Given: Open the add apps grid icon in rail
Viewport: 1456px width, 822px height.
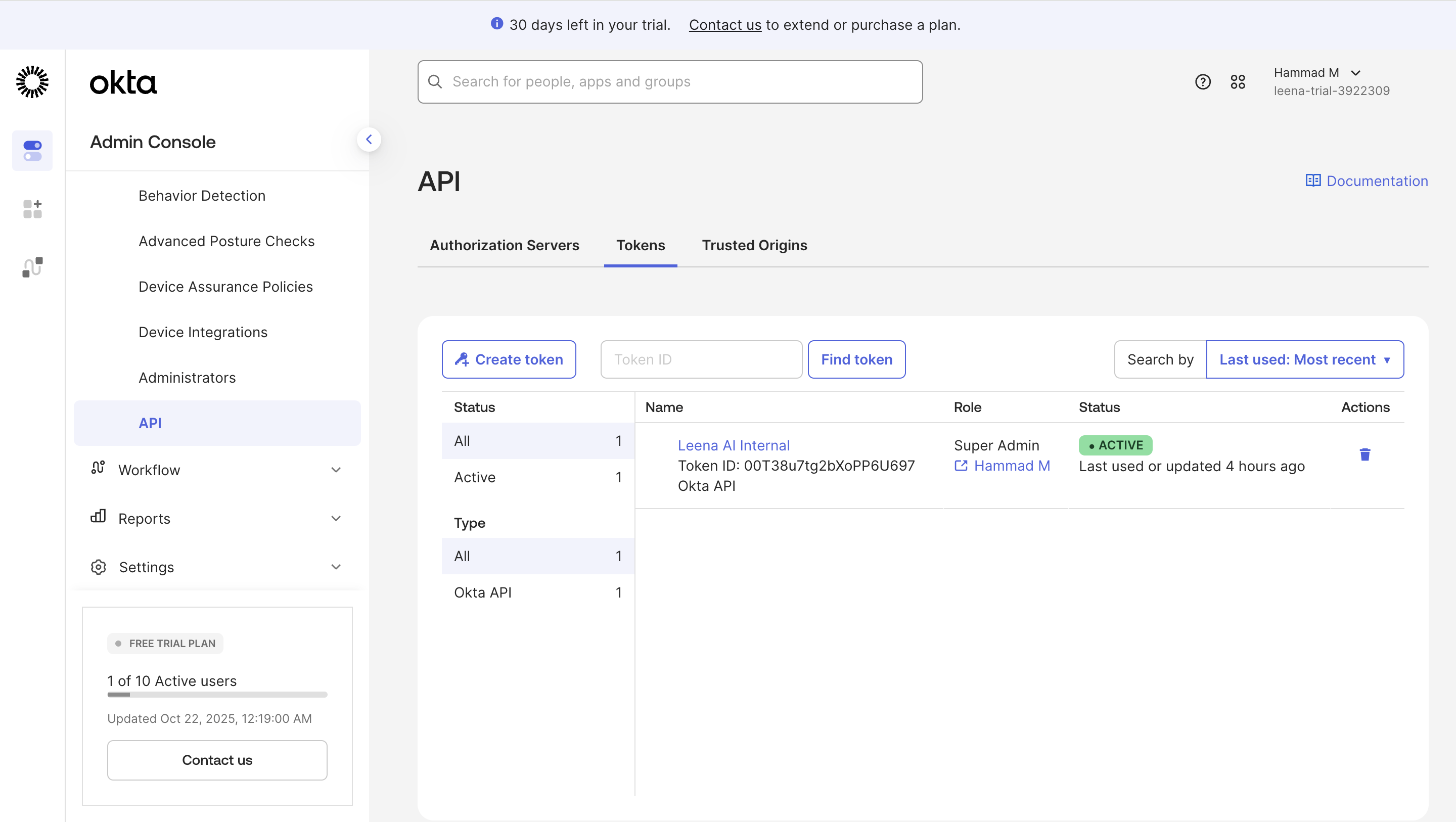Looking at the screenshot, I should [32, 209].
